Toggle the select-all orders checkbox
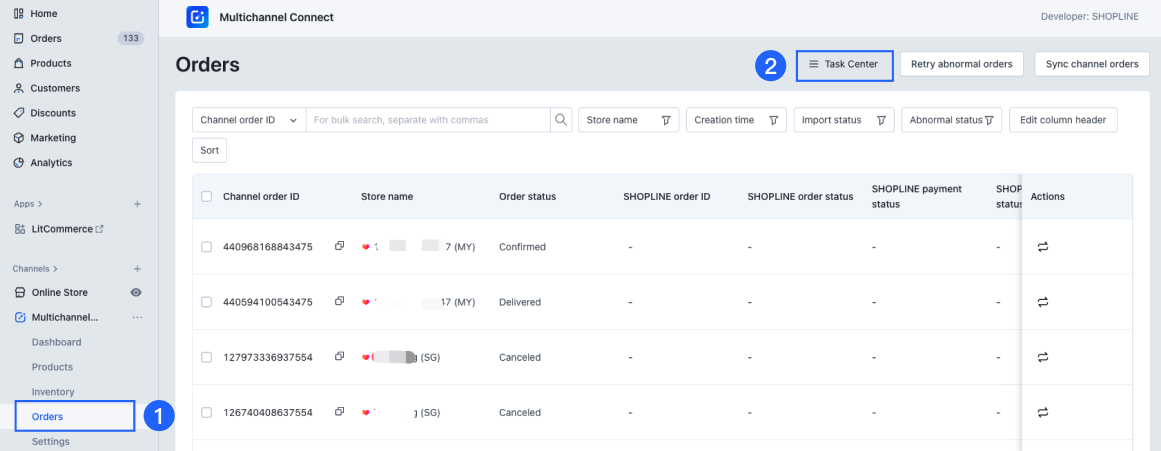Viewport: 1161px width, 451px height. (x=206, y=197)
